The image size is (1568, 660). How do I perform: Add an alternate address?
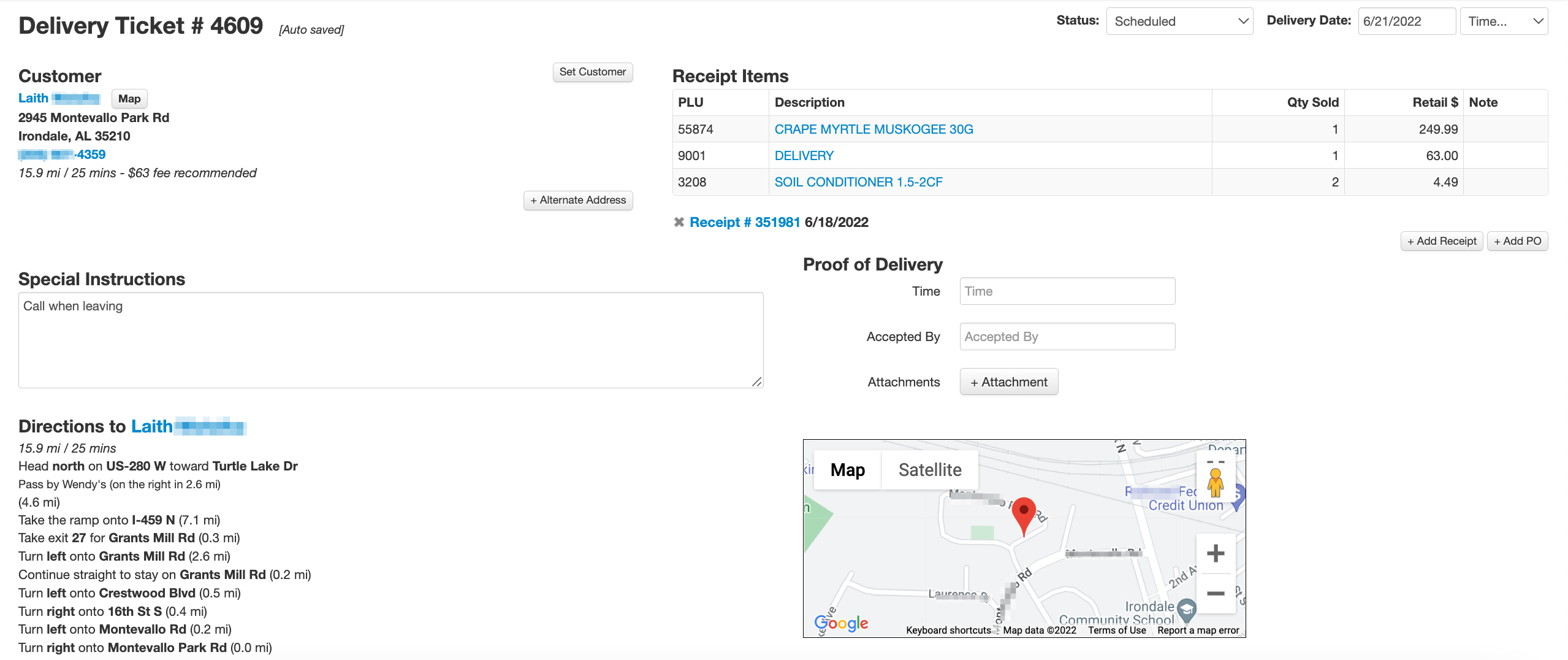pyautogui.click(x=578, y=200)
